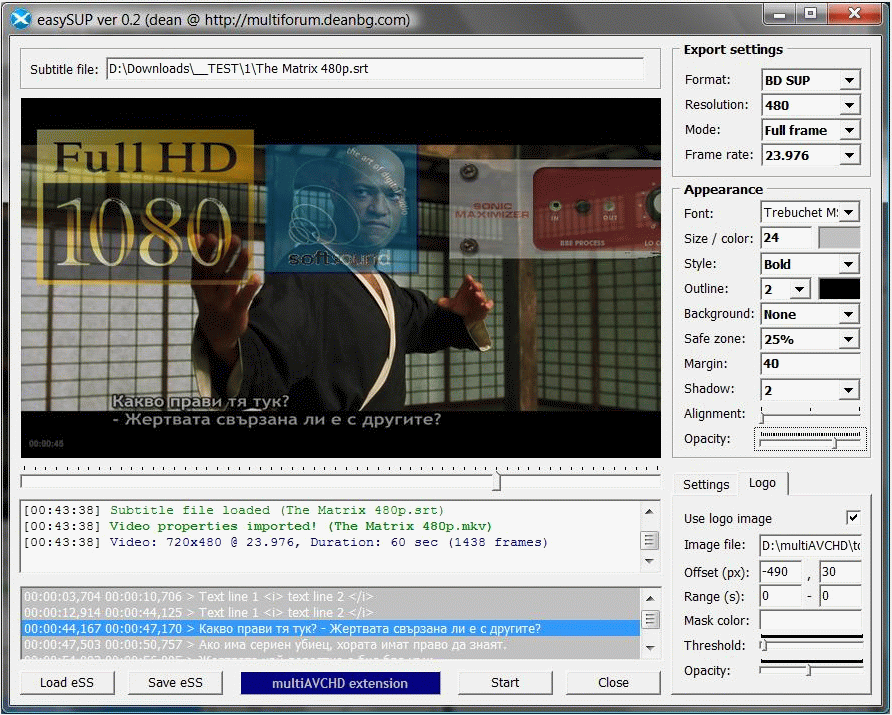Click the logo Image file path field
892x715 pixels.
[x=811, y=545]
